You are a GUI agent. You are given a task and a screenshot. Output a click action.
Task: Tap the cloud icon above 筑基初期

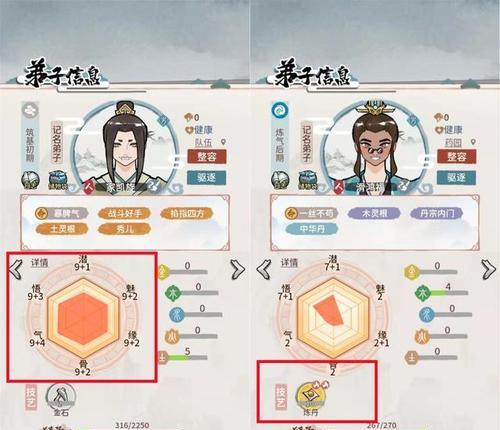[x=31, y=111]
